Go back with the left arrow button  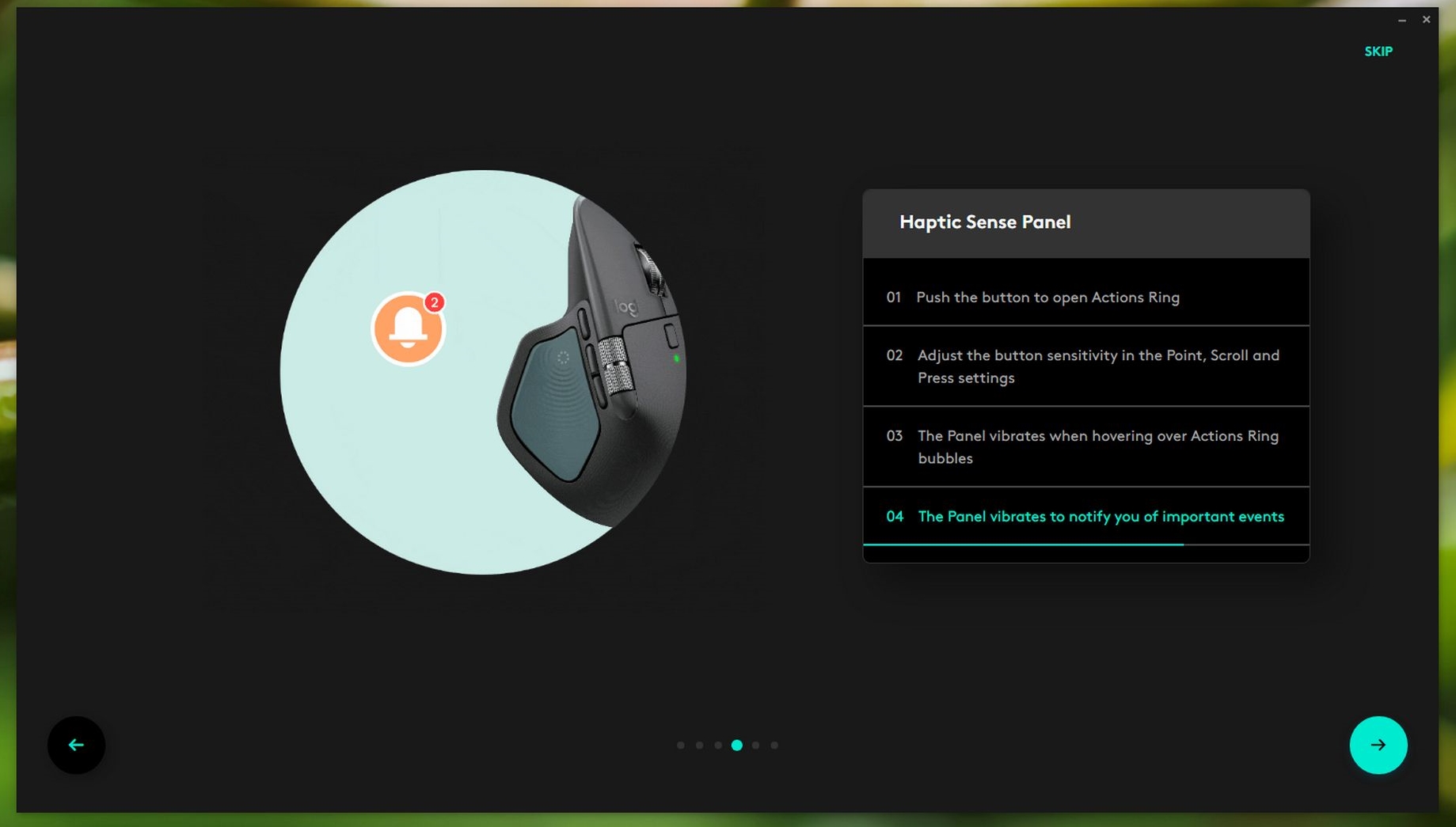[x=76, y=745]
